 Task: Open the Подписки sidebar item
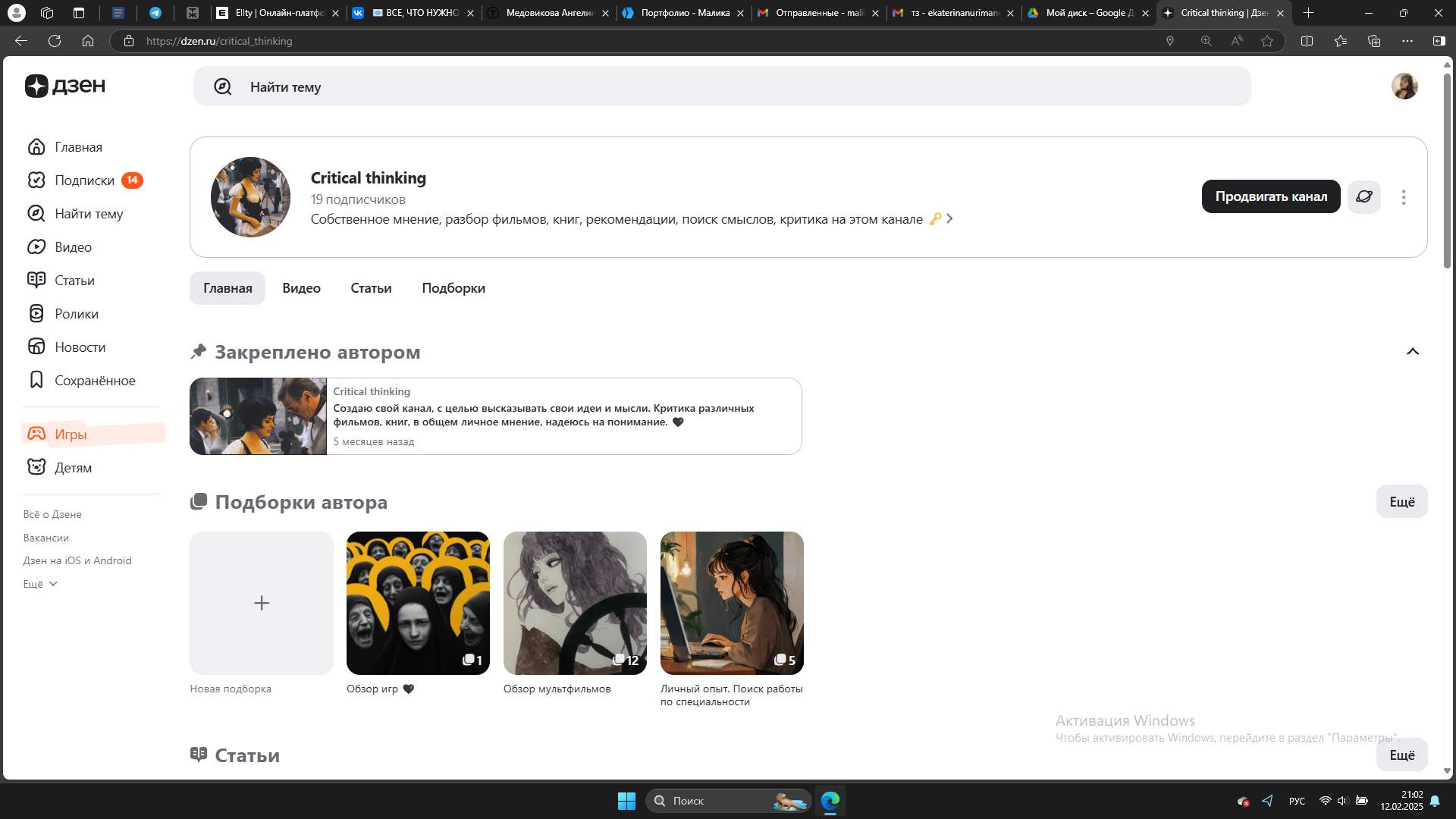[x=85, y=180]
